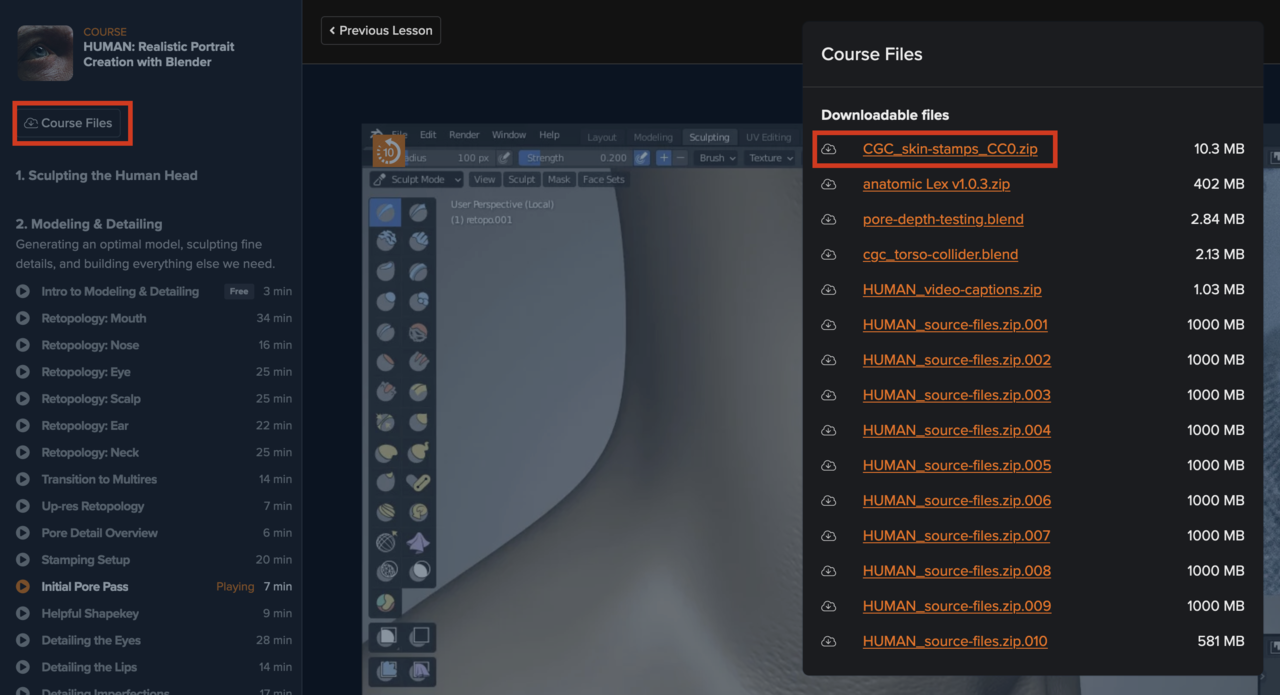Screen dimensions: 1280x695
Task: Select the purple Cloth brush
Action: tap(418, 542)
